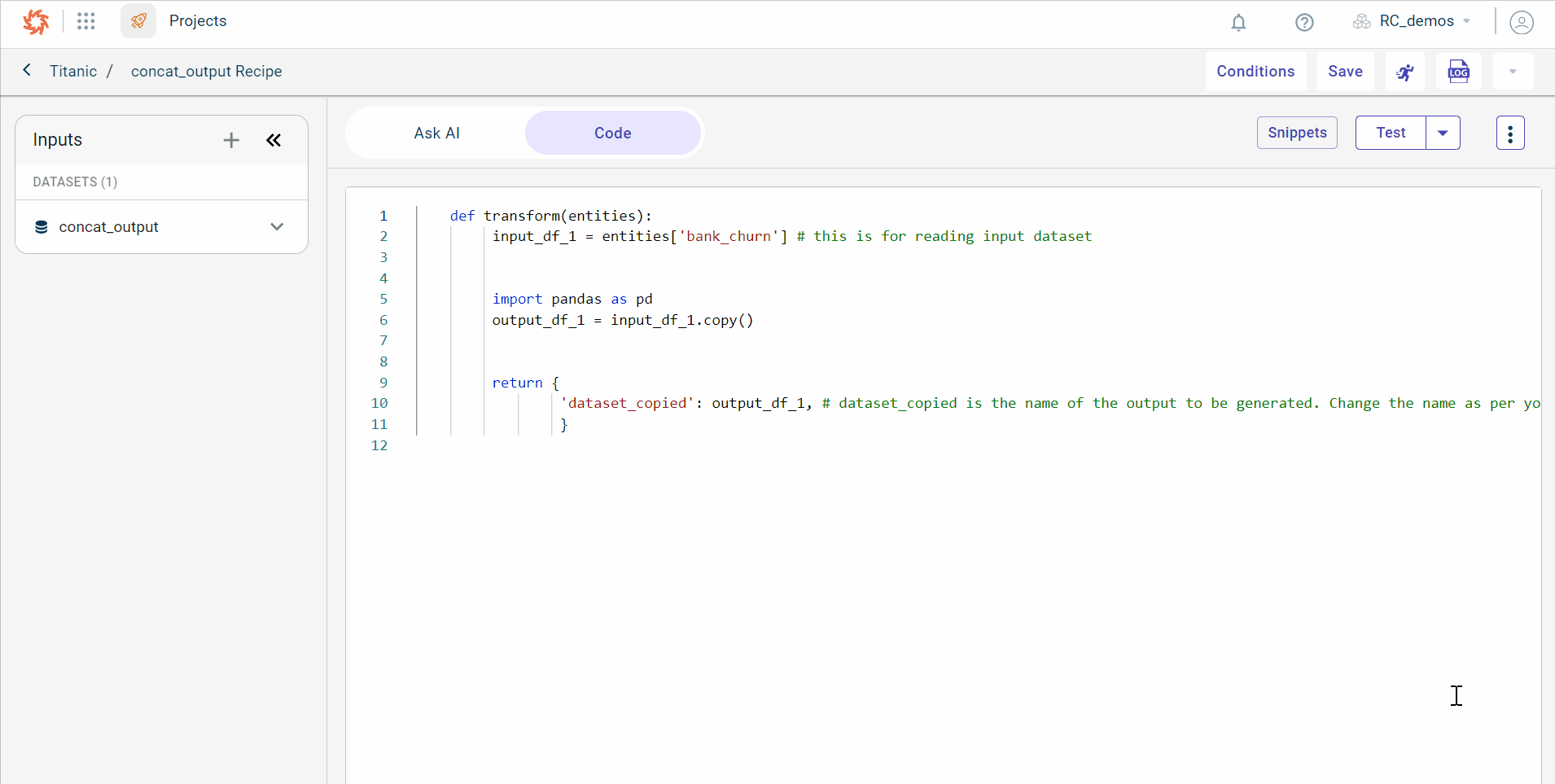
Task: Click the rocket Projects icon
Action: (x=138, y=21)
